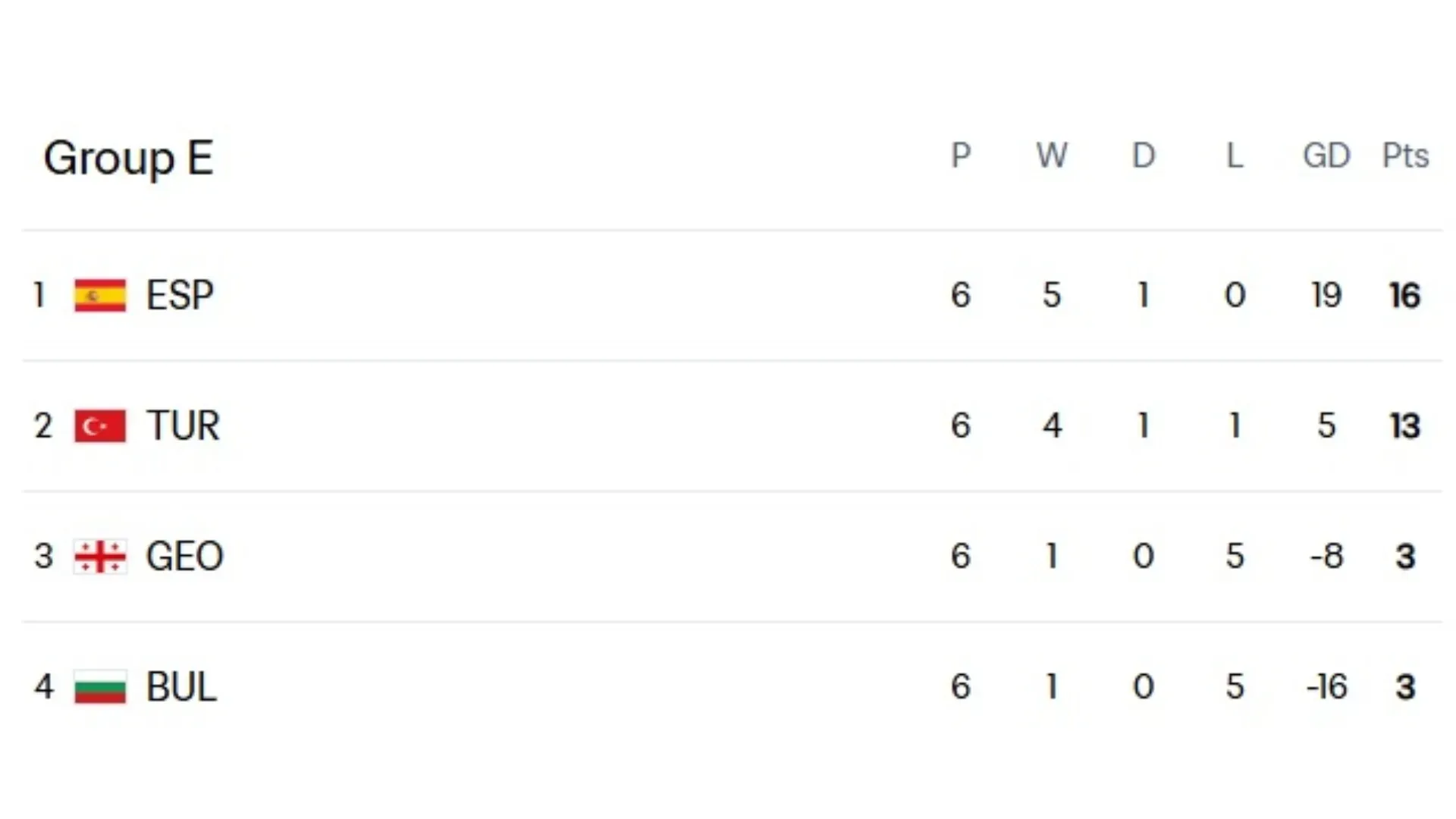Click the Spain flag icon
Image resolution: width=1456 pixels, height=819 pixels.
pyautogui.click(x=100, y=295)
